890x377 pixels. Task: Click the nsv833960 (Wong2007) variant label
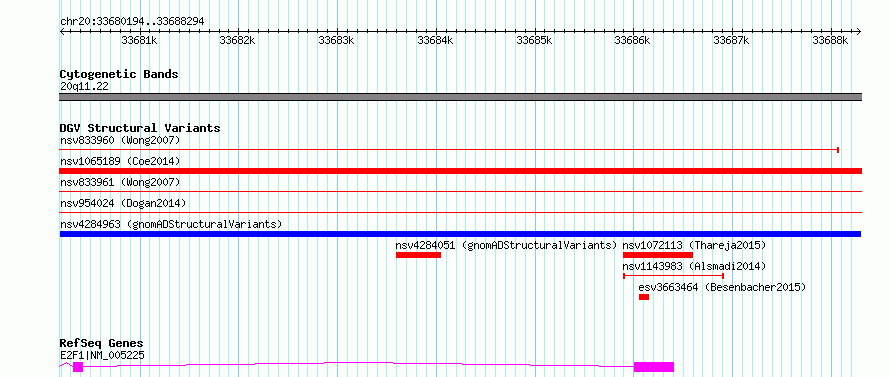tap(120, 140)
